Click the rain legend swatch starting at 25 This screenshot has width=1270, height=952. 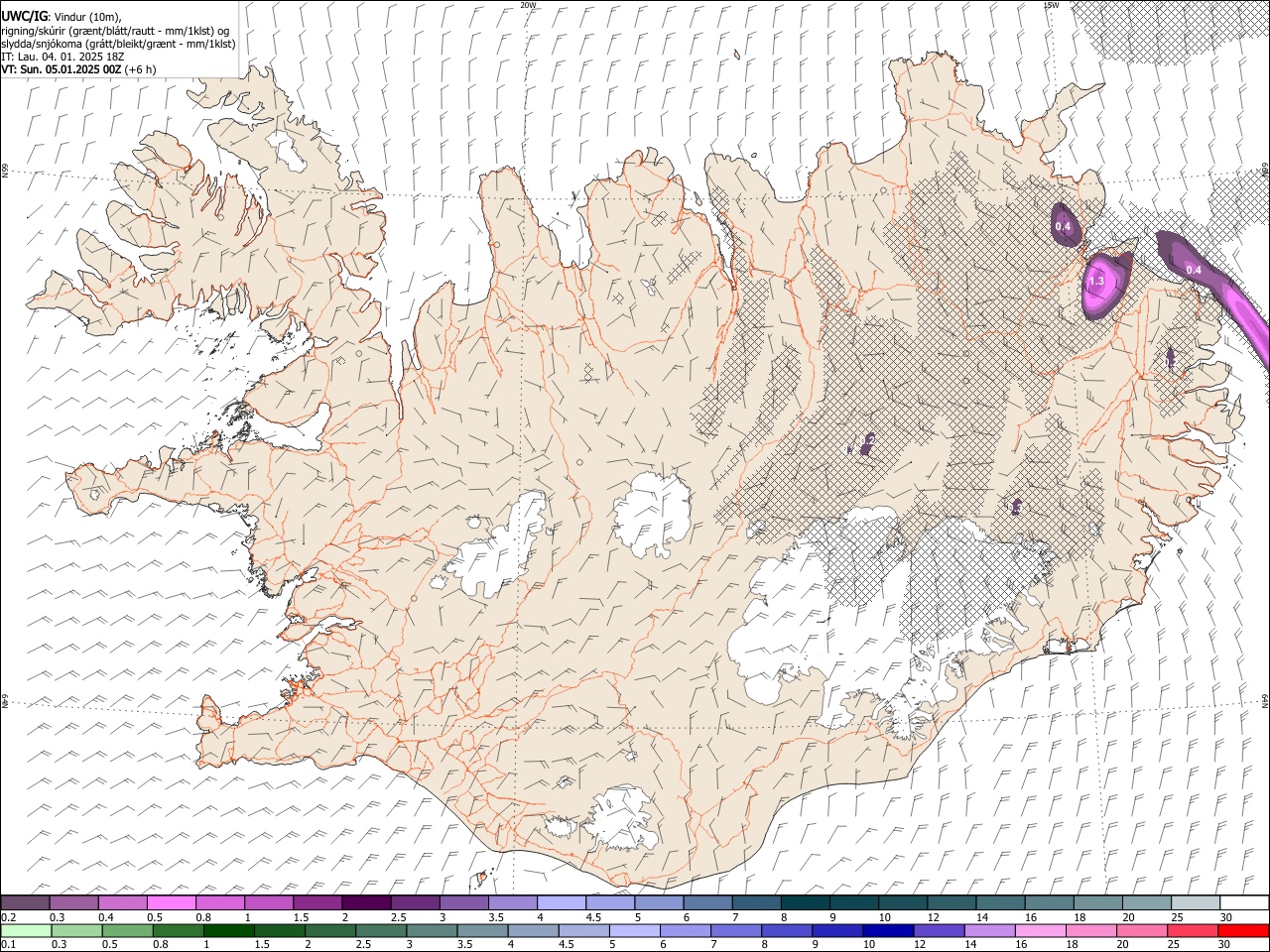coord(1191,931)
